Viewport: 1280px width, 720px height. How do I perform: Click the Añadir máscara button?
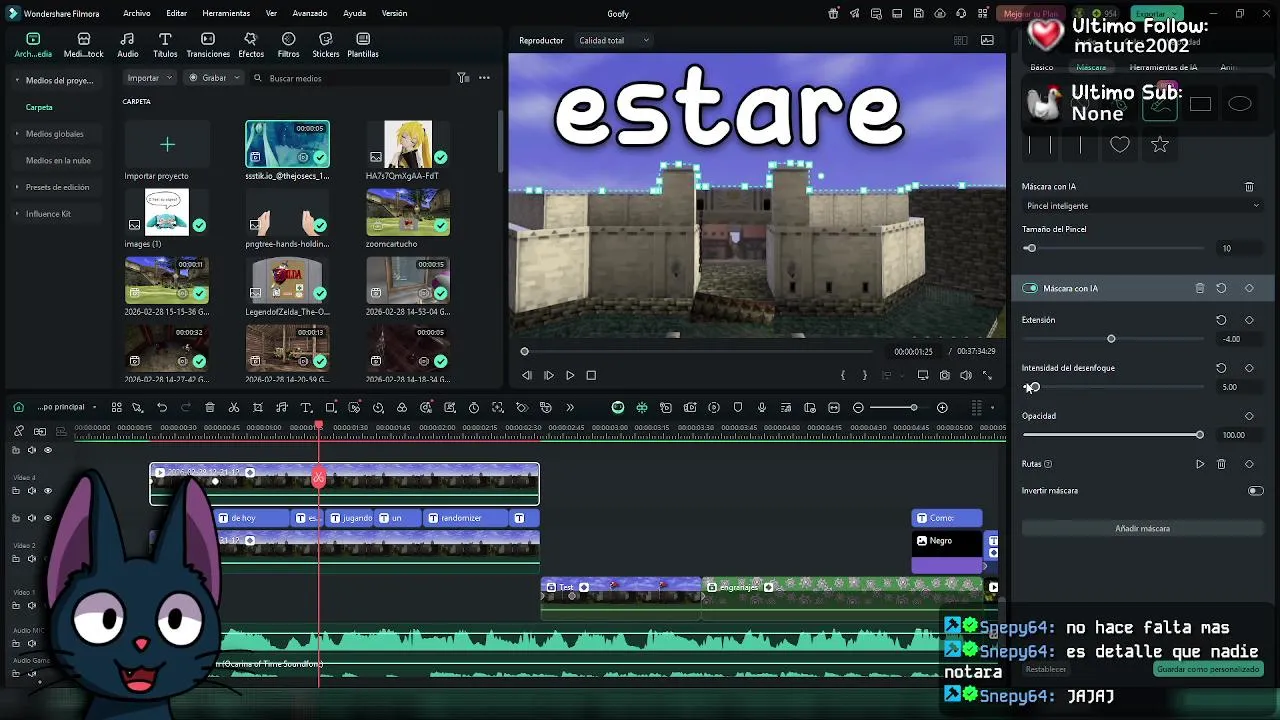pyautogui.click(x=1142, y=528)
